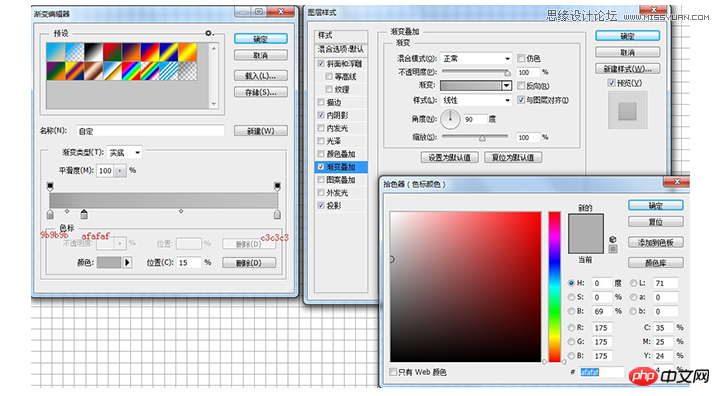Select the leftmost color stop 9b9b9b
The image size is (720, 396).
[50, 215]
